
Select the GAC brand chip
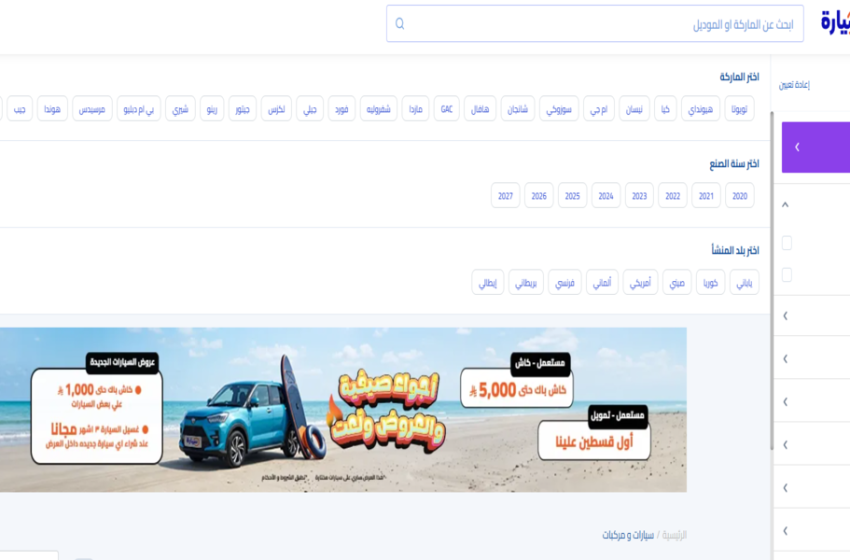447,109
